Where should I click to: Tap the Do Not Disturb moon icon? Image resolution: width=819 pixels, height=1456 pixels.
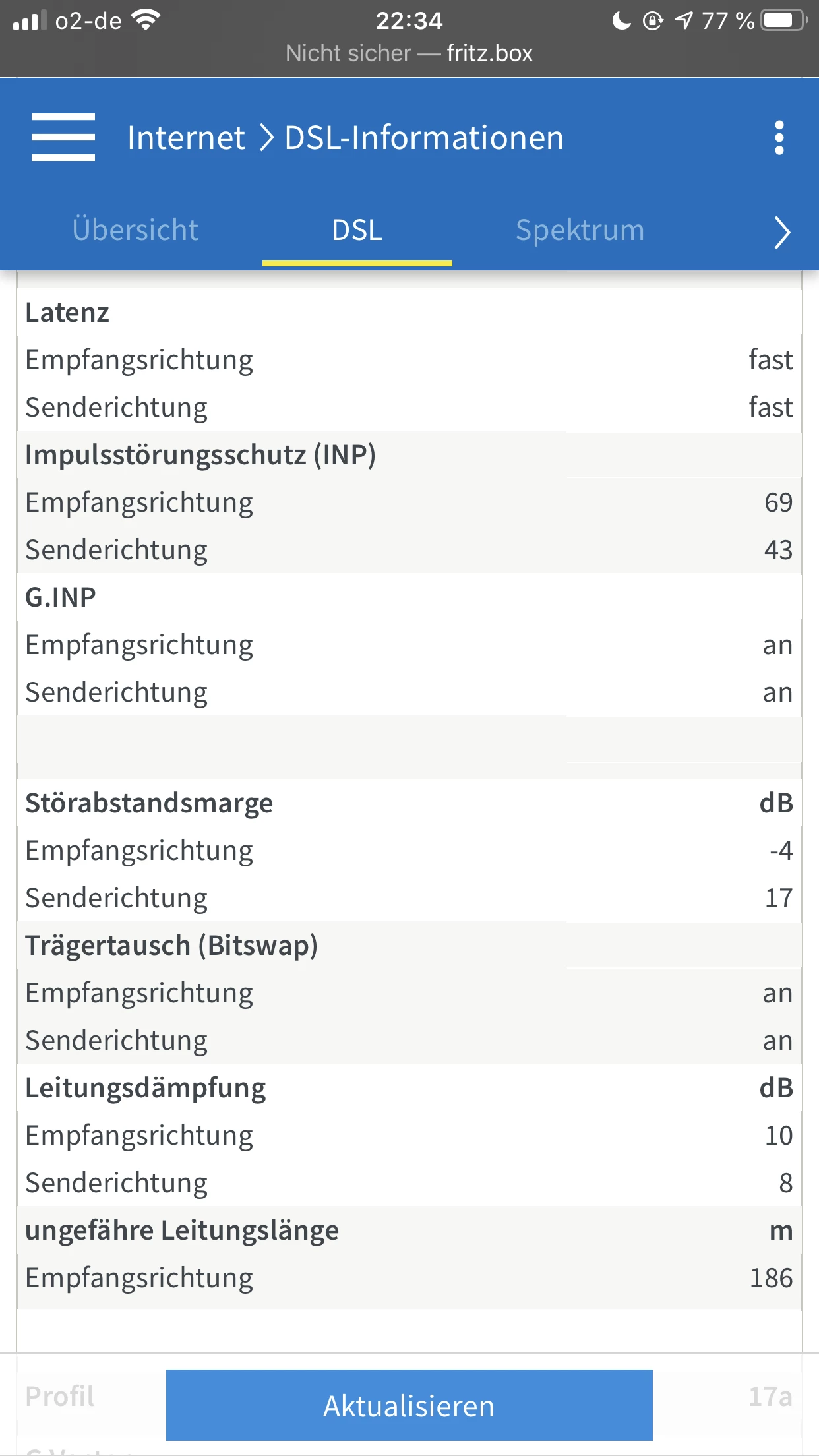[x=621, y=21]
